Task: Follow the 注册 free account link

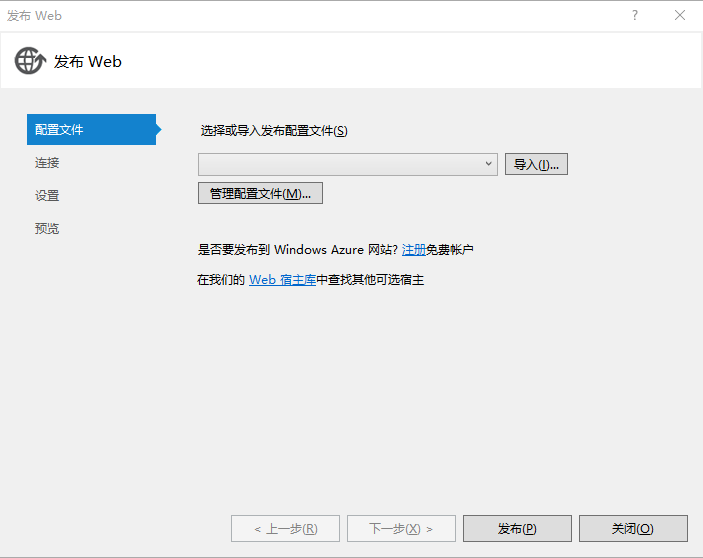Action: point(414,249)
